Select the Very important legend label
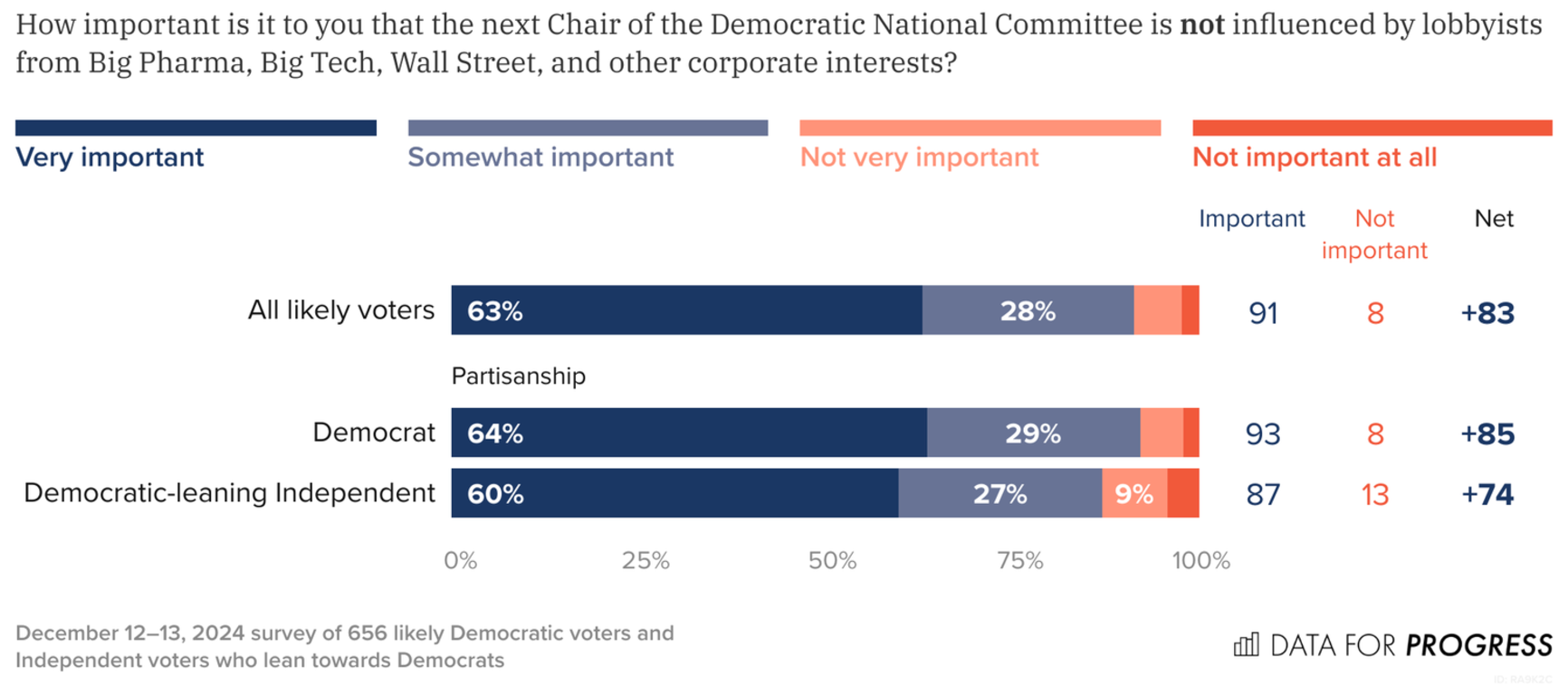 pyautogui.click(x=110, y=157)
